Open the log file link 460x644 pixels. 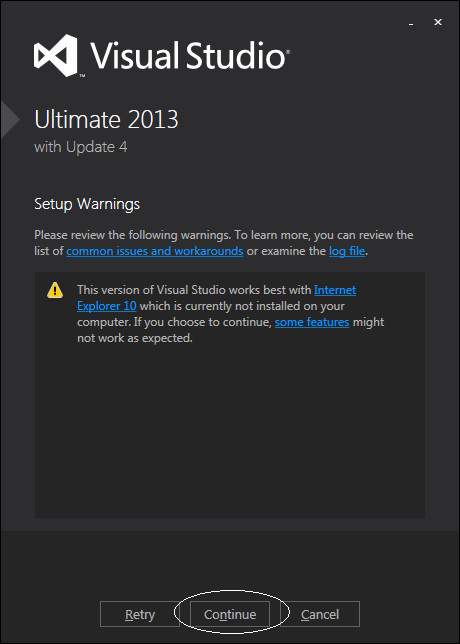[x=347, y=251]
